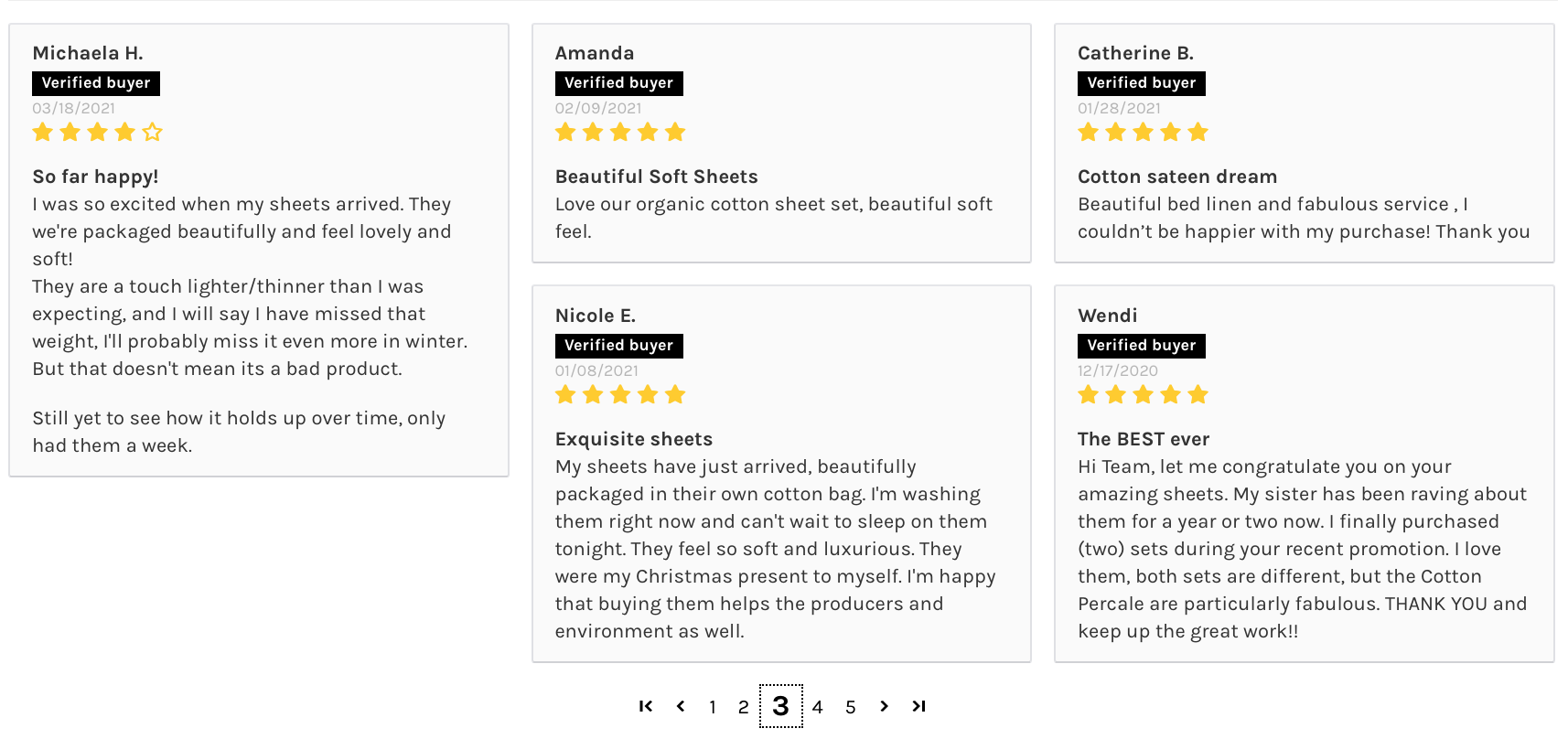Screen dimensions: 1568x739
Task: Click Nicole E.'s Verified buyer badge
Action: click(x=618, y=346)
